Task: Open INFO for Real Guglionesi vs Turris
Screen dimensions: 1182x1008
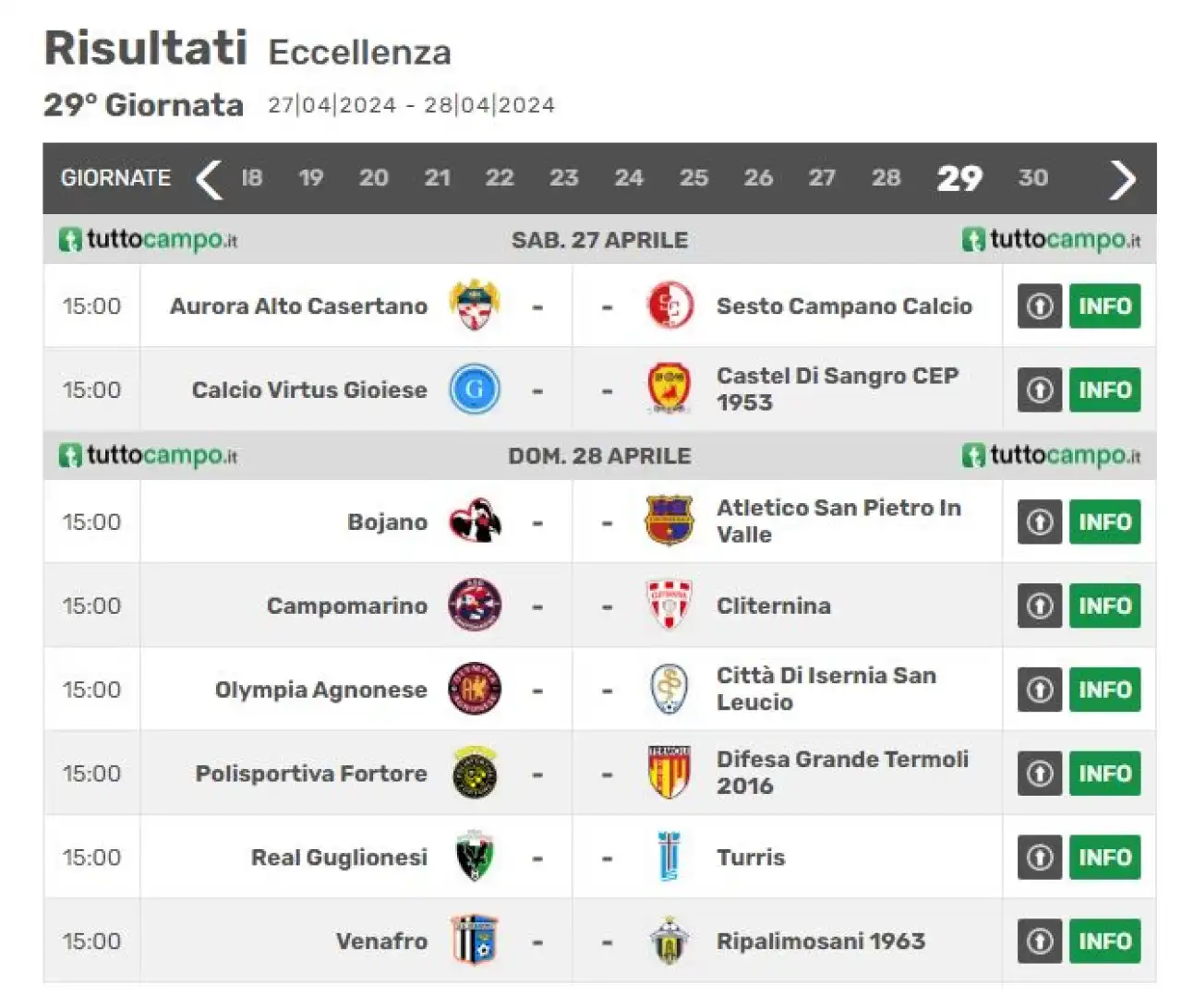Action: 1104,857
